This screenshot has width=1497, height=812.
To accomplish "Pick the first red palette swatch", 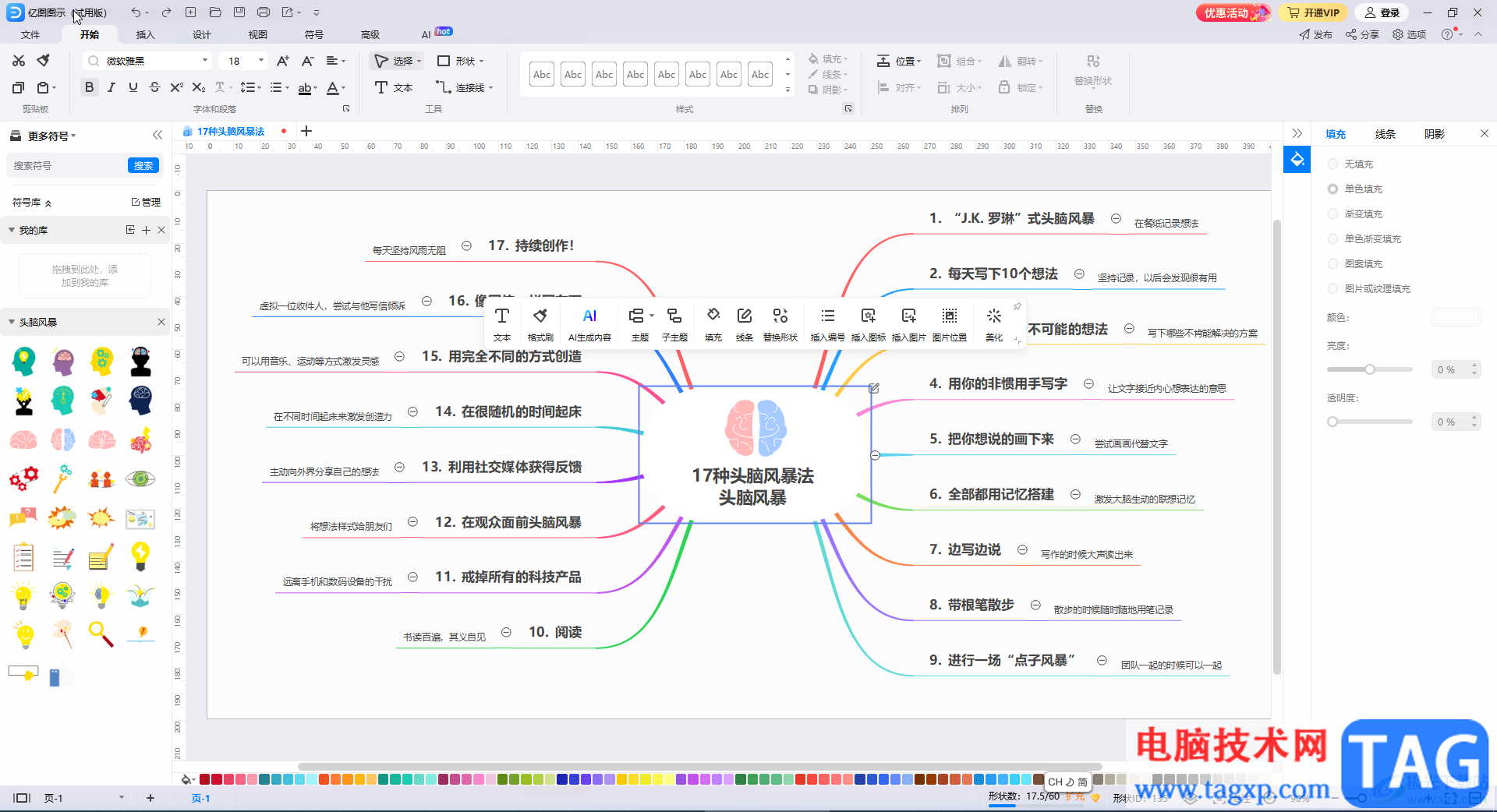I will point(205,779).
